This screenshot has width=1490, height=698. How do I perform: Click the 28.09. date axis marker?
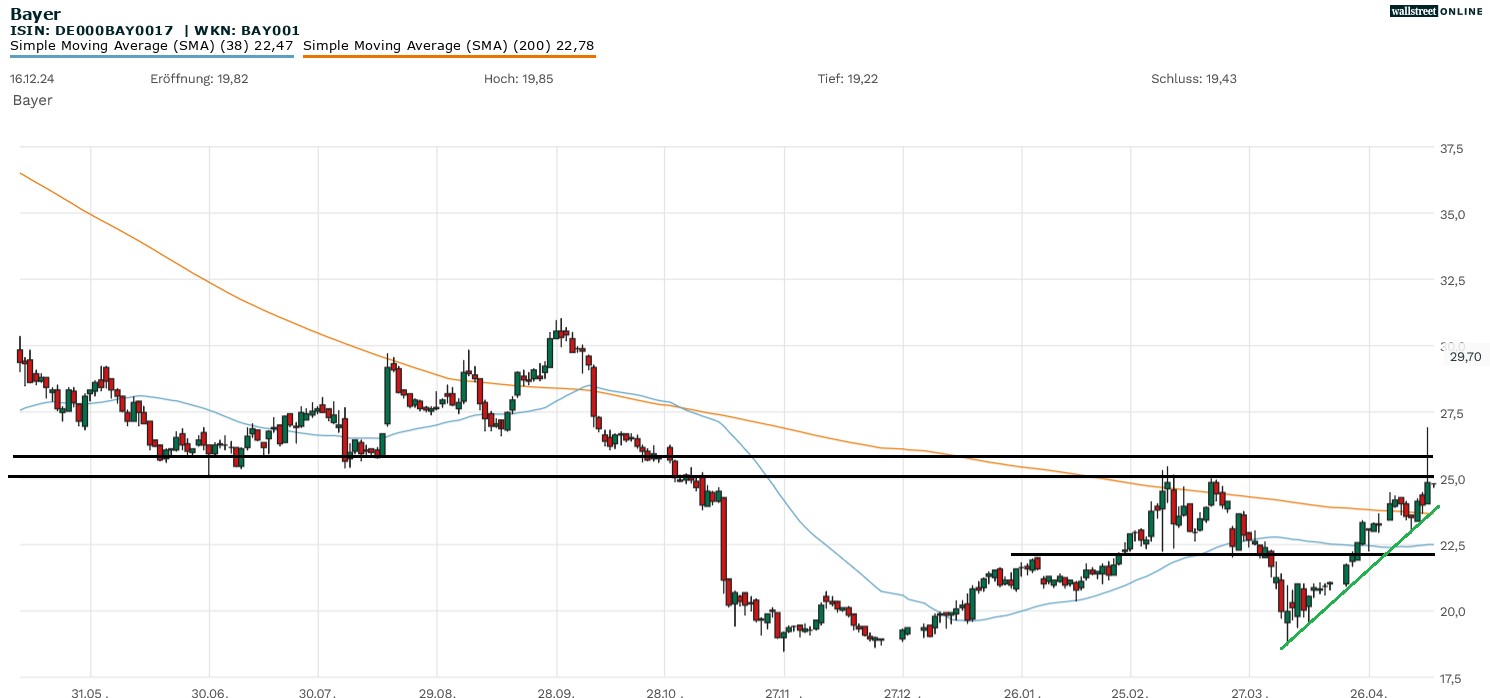556,692
